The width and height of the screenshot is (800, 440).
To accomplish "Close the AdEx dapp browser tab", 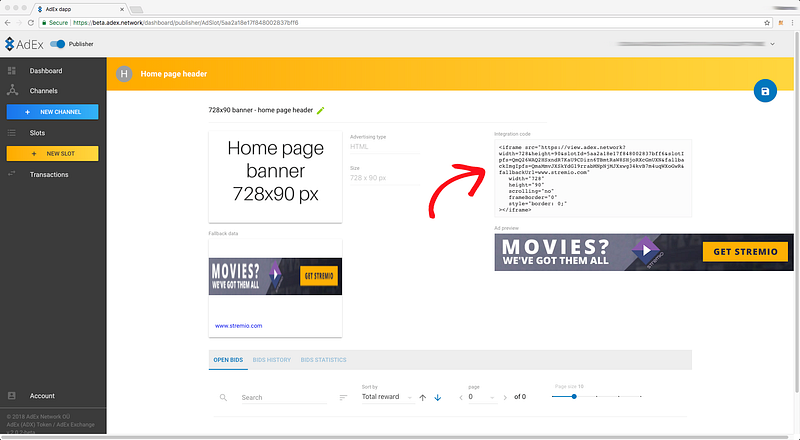I will 122,9.
